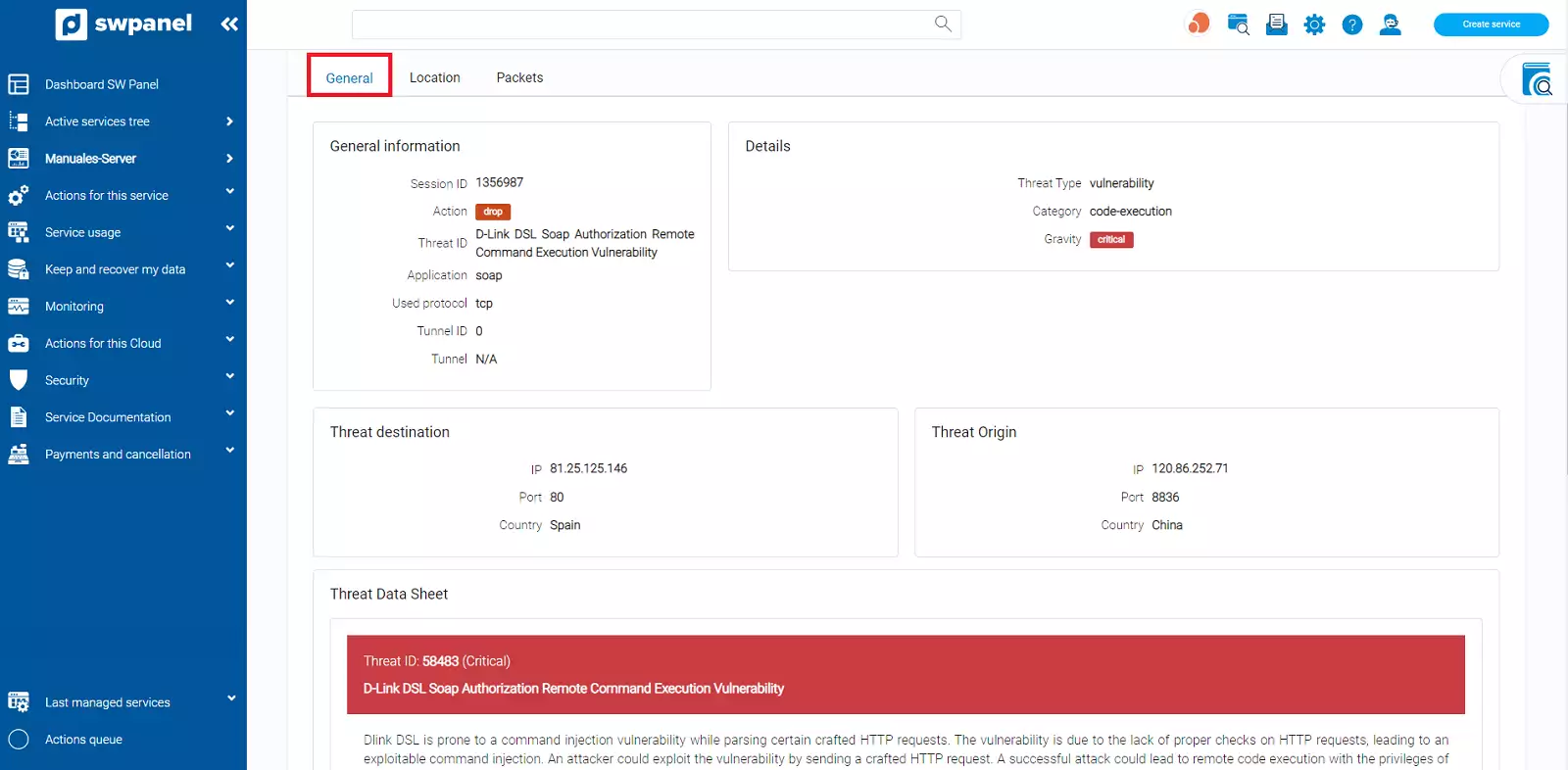
Task: Open the support agent headset icon
Action: pos(1390,24)
